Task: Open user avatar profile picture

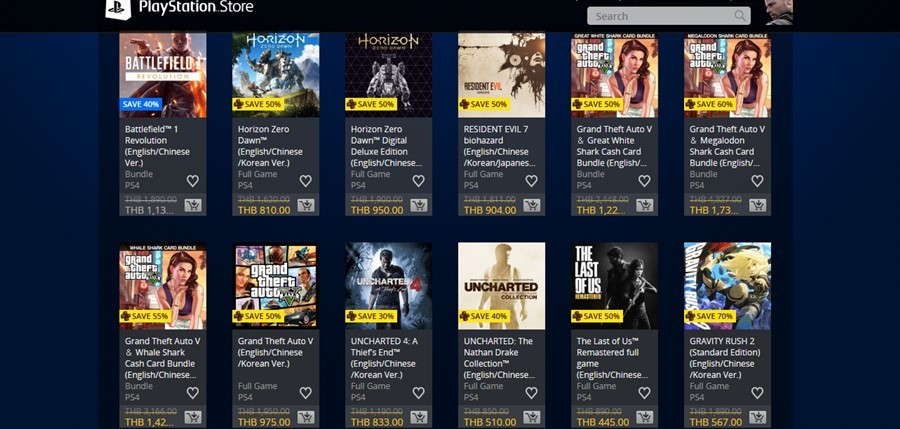Action: pos(779,12)
